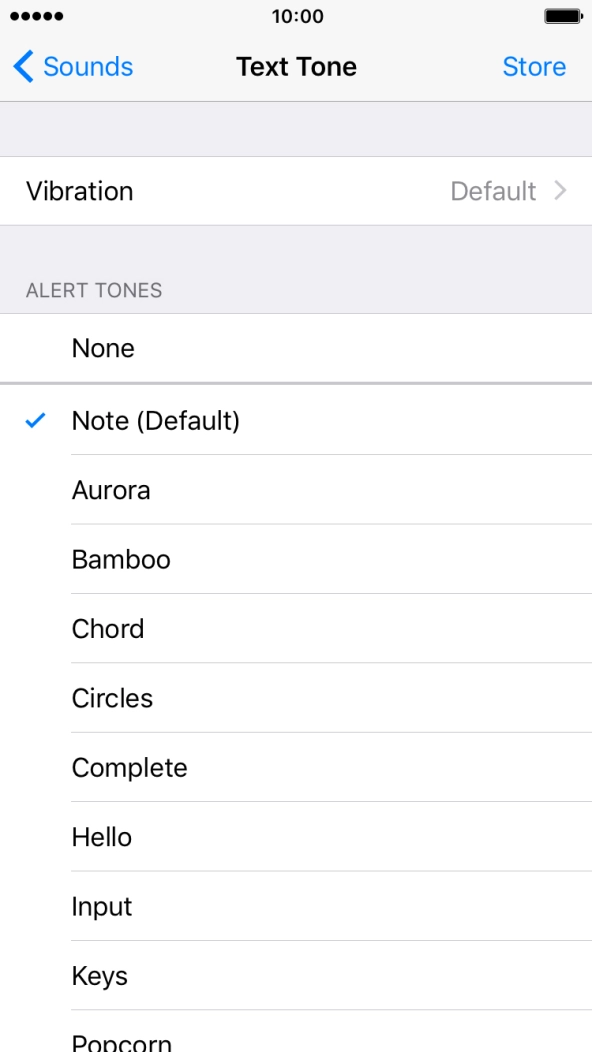Tap the blue checkmark next to Note
Image resolution: width=592 pixels, height=1052 pixels.
point(35,421)
